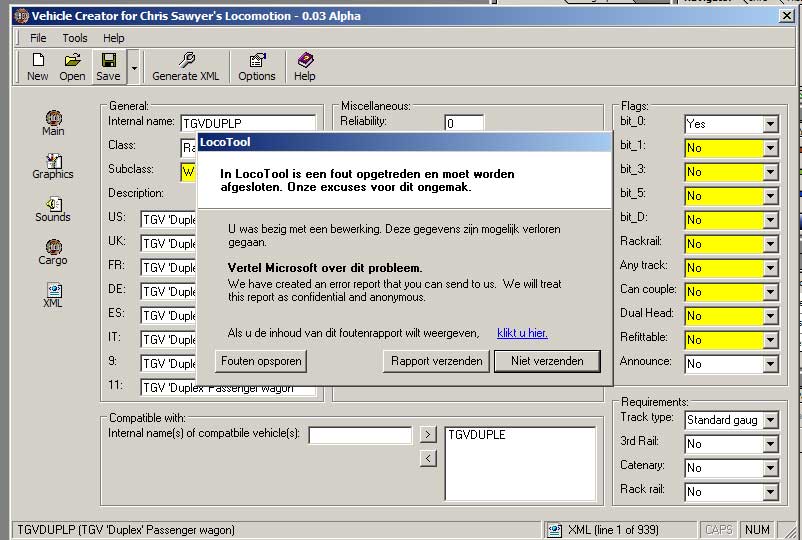
Task: Click the language 11 description field
Action: pos(228,389)
